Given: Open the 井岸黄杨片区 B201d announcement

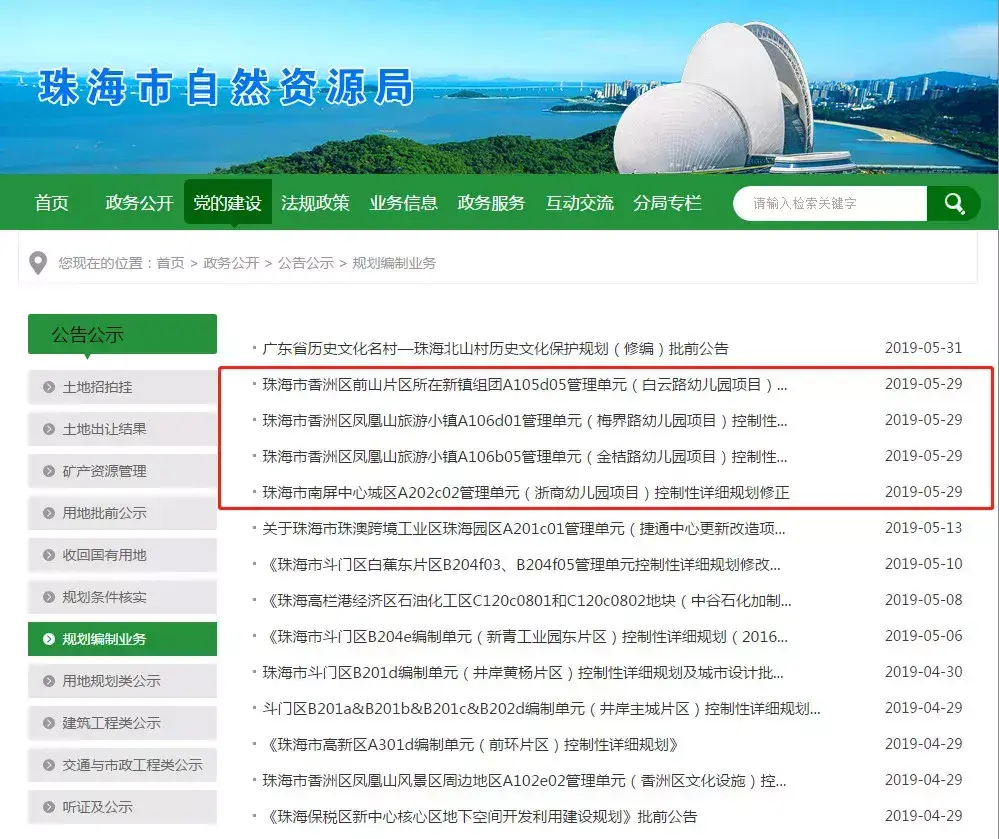Looking at the screenshot, I should pyautogui.click(x=523, y=673).
